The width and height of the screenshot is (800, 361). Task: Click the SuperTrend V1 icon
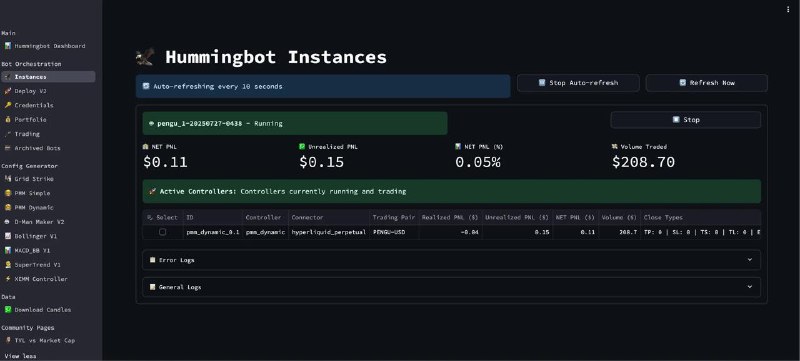click(8, 265)
